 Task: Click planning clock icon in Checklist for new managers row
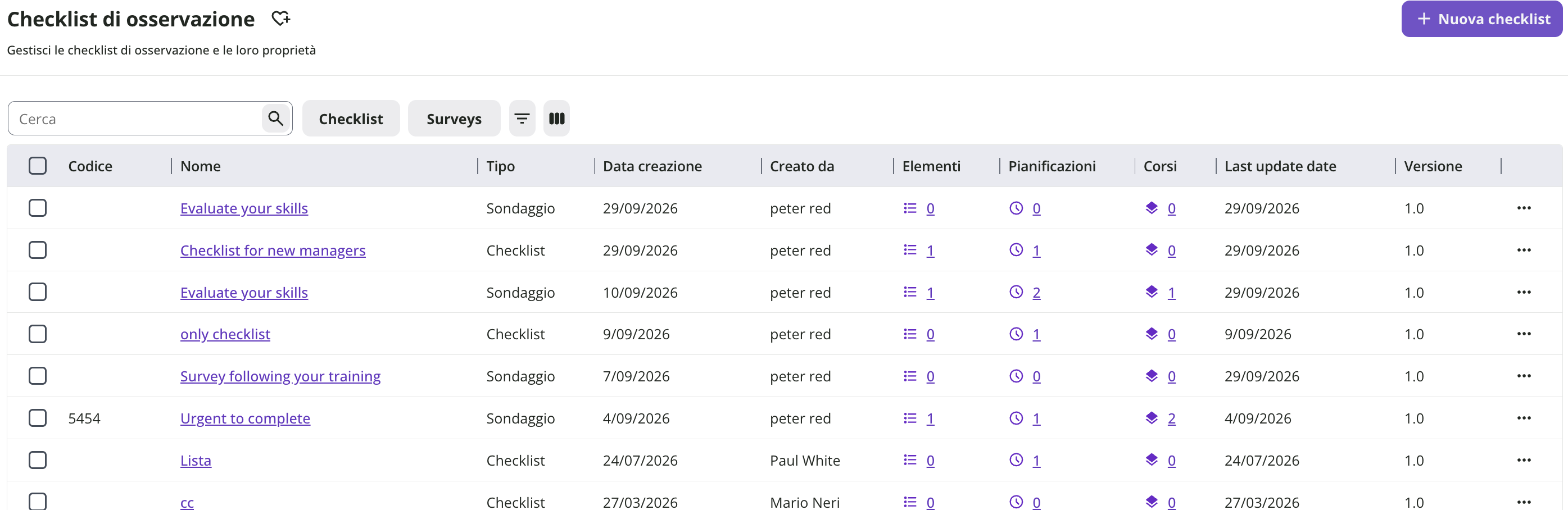[x=1016, y=250]
